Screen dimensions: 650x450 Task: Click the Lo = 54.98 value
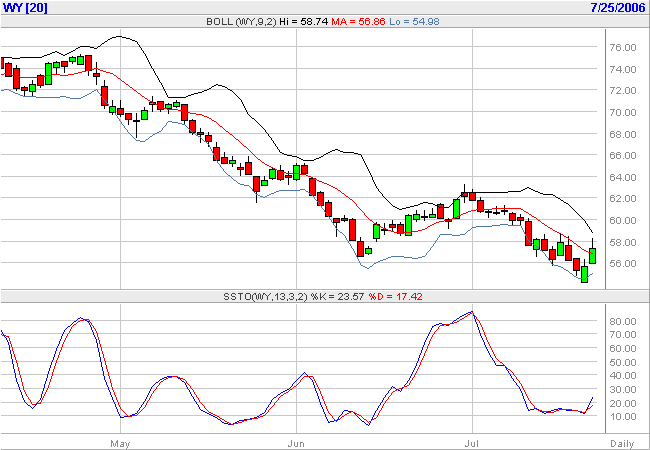(x=414, y=22)
